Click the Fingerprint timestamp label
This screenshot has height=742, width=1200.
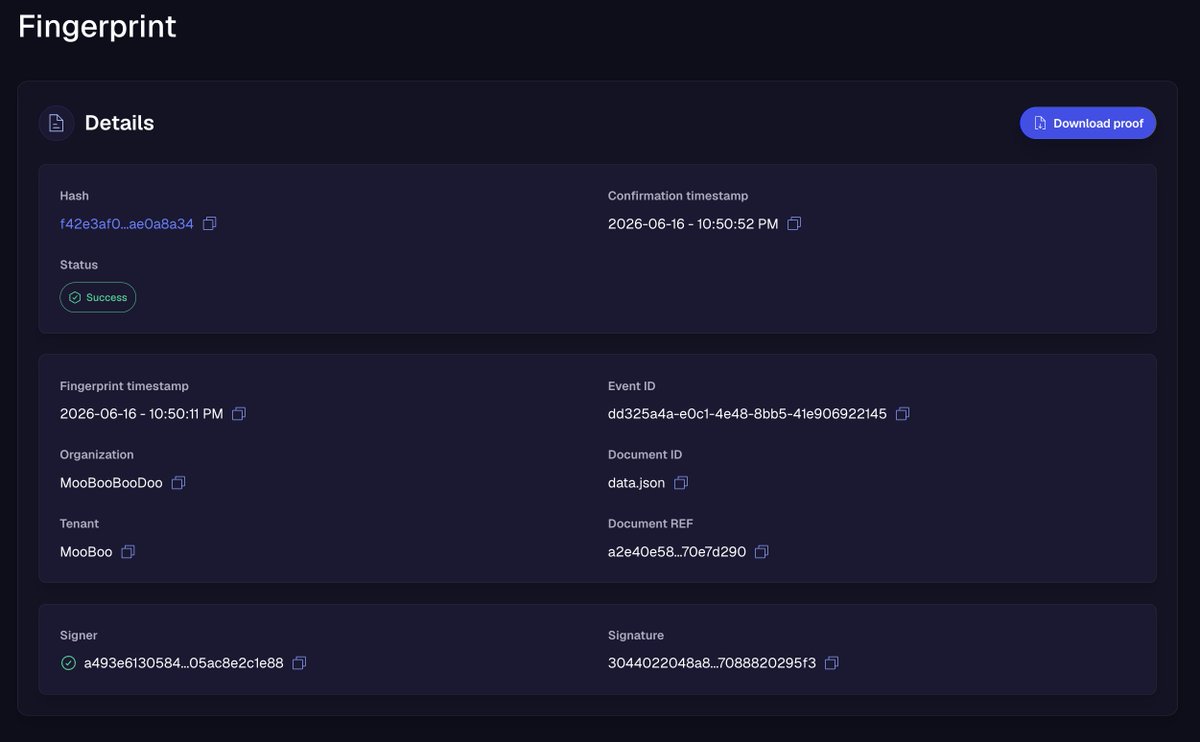124,386
